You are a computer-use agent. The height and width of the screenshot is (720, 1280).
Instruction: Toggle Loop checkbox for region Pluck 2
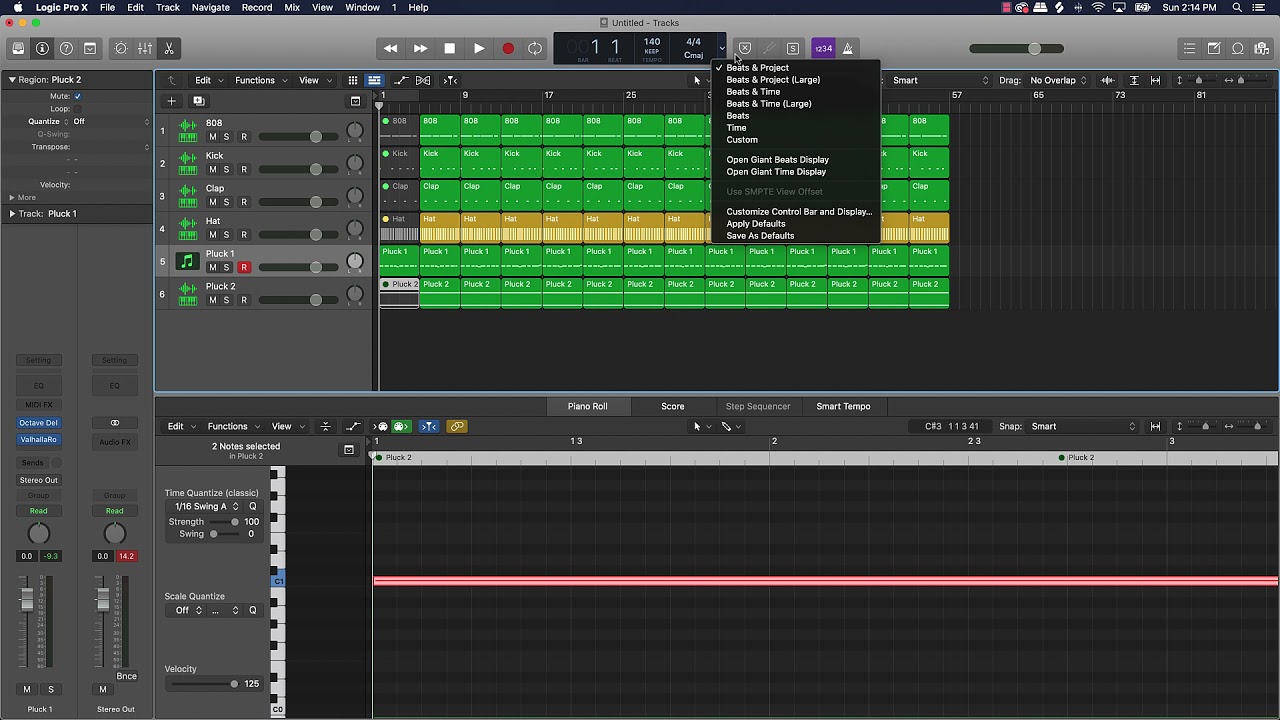click(x=77, y=109)
